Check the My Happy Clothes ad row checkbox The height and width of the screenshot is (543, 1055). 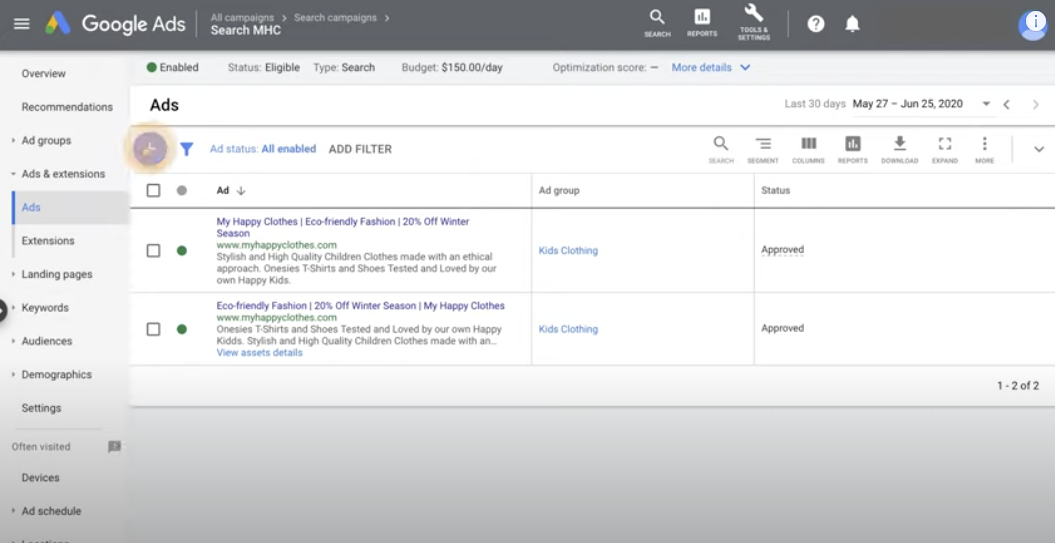153,250
